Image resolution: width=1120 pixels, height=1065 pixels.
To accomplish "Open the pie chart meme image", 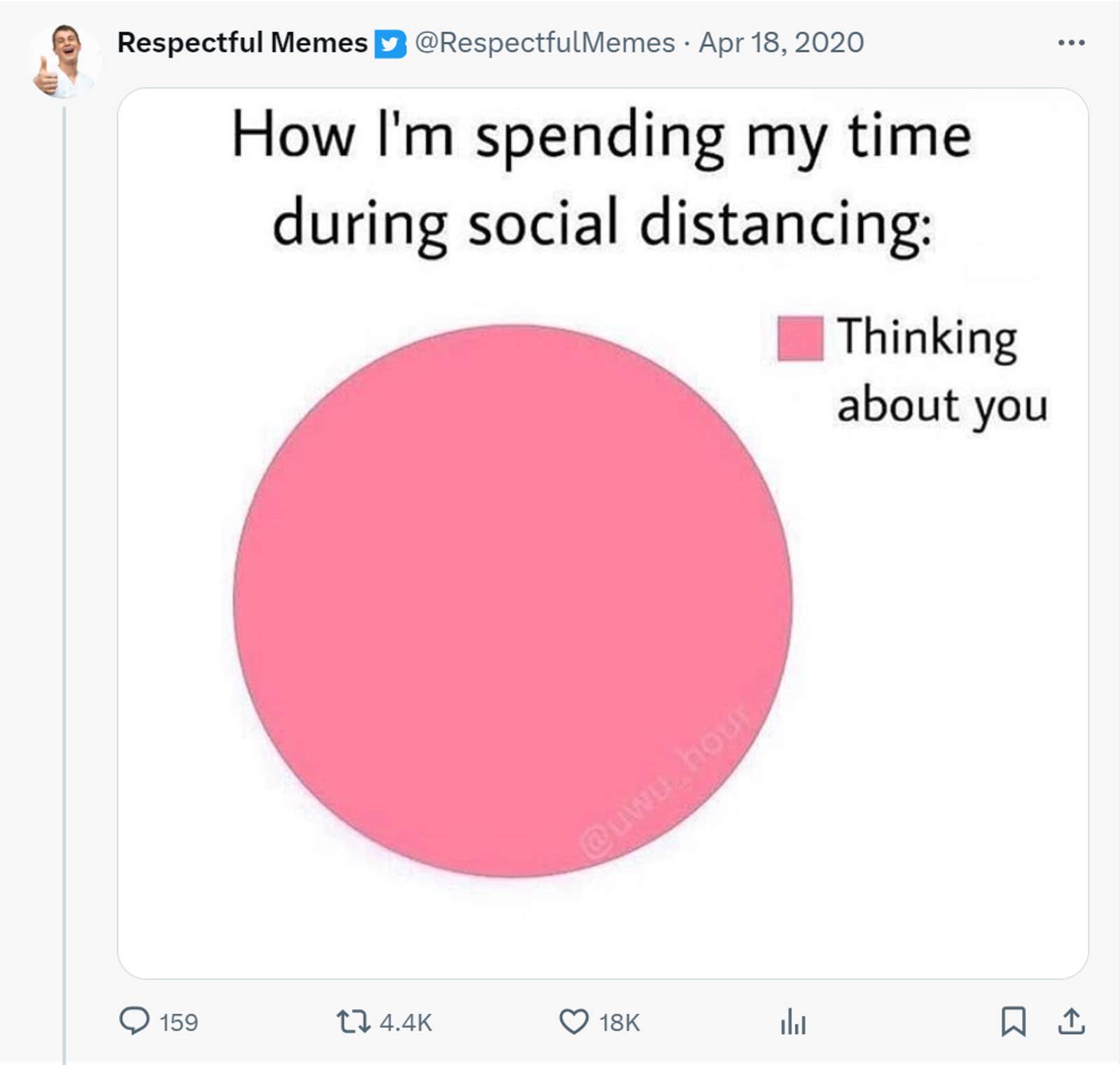I will tap(603, 533).
